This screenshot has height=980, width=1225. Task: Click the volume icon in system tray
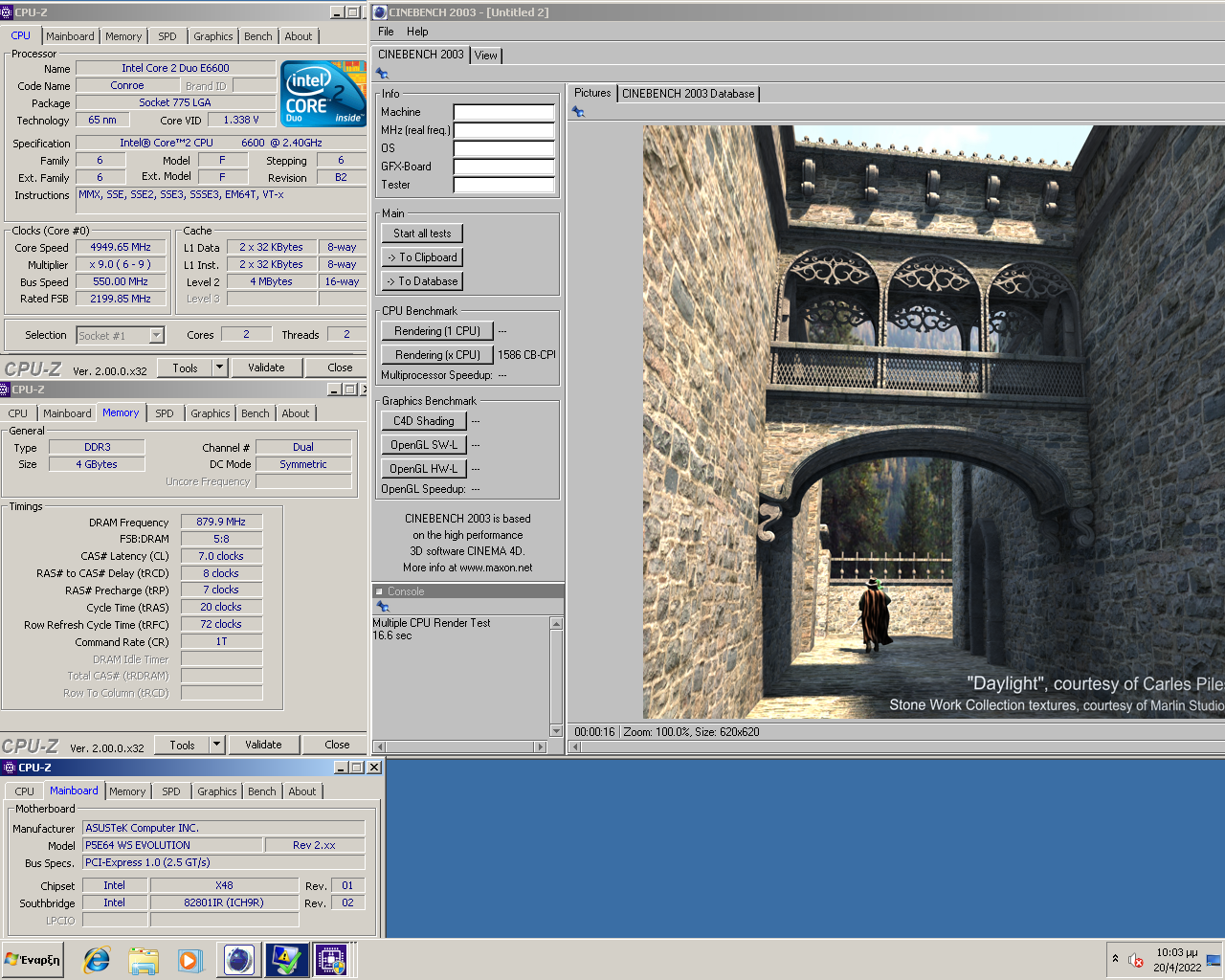(x=1136, y=960)
